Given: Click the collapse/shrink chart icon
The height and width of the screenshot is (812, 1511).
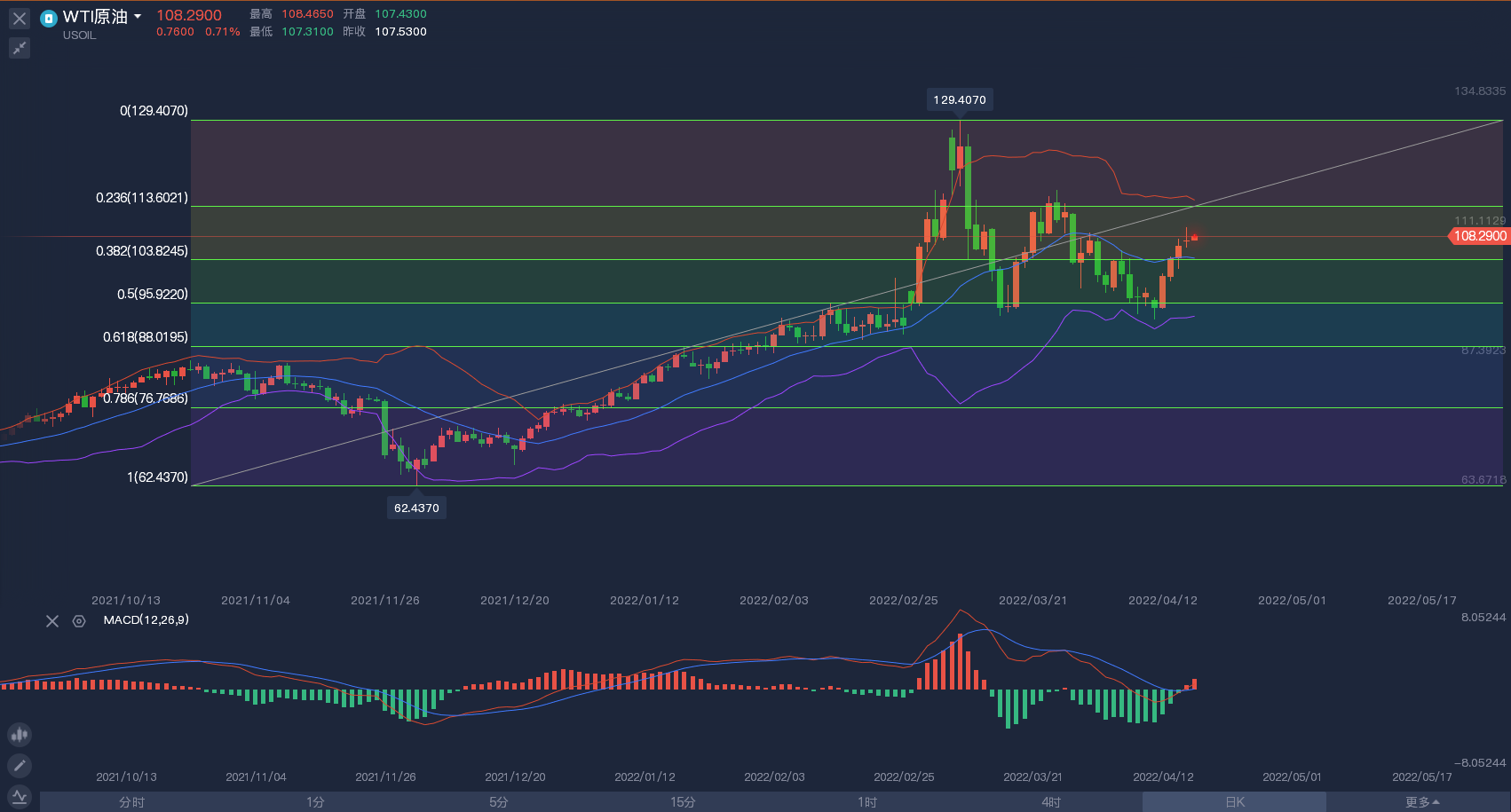Looking at the screenshot, I should [x=20, y=48].
